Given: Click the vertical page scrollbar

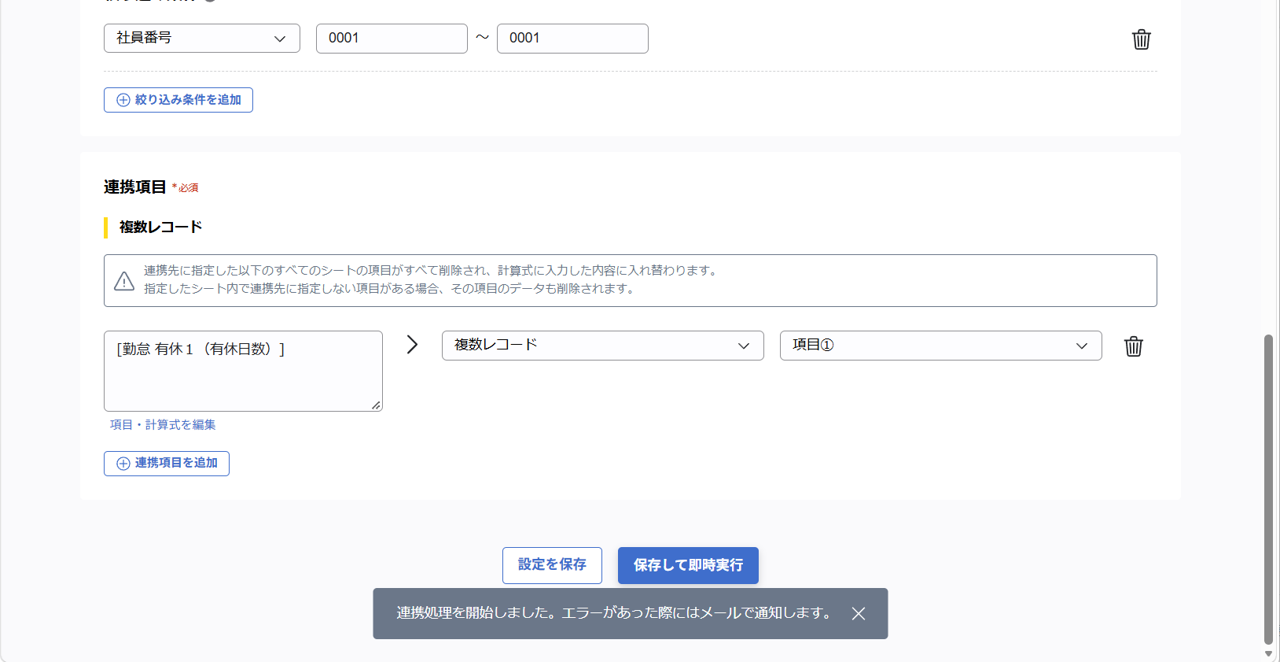Looking at the screenshot, I should coord(1269,488).
